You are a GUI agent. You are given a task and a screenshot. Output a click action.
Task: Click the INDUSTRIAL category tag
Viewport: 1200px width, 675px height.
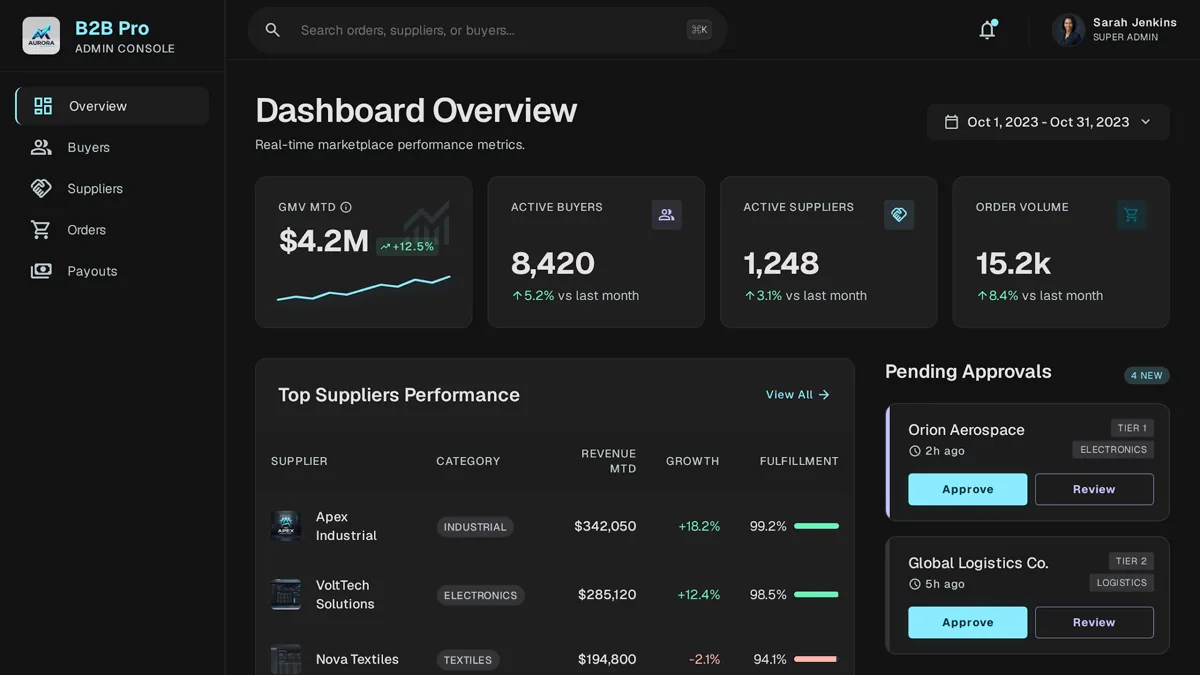click(x=475, y=527)
